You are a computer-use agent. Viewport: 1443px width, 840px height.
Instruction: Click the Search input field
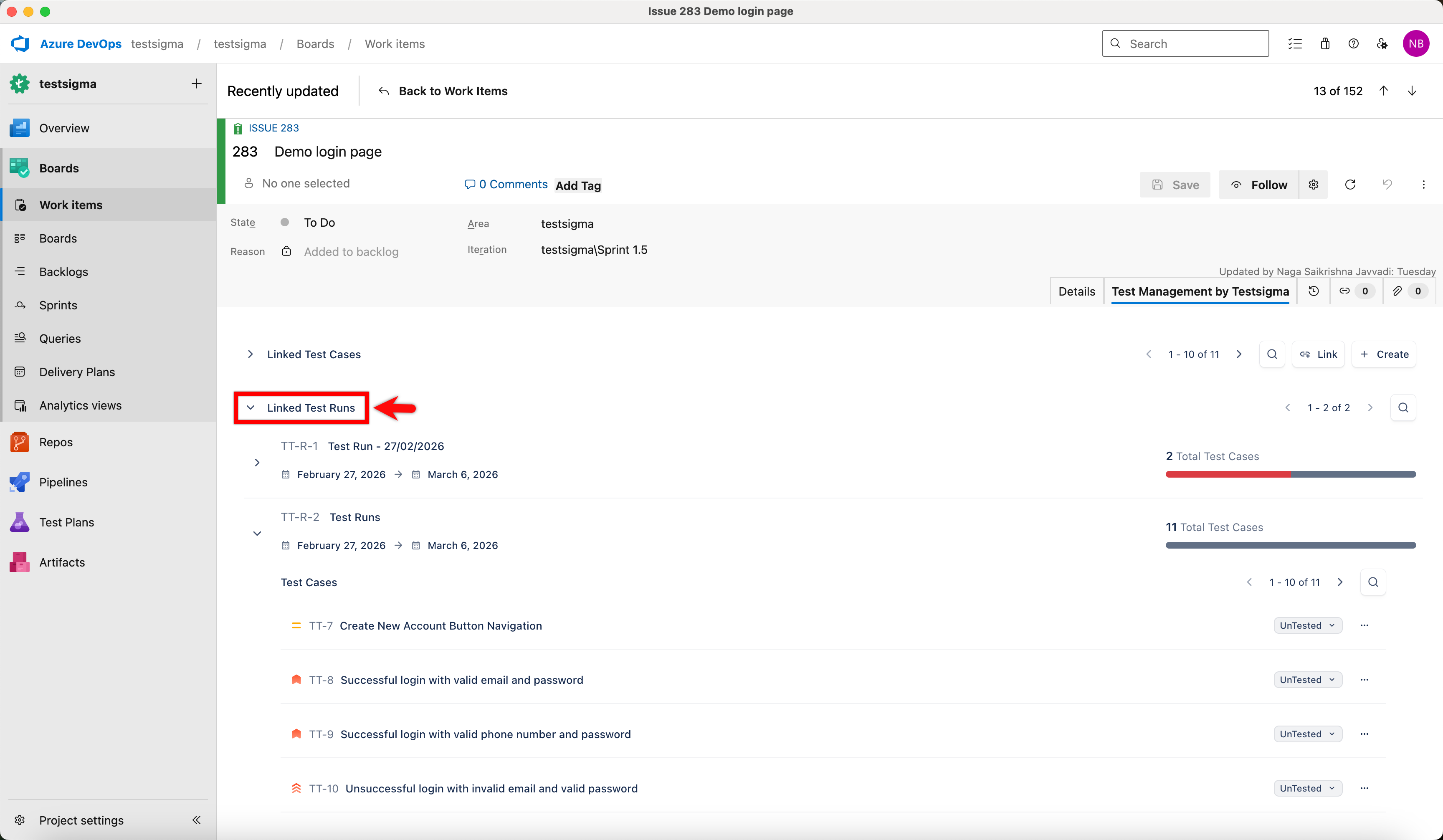click(x=1185, y=43)
